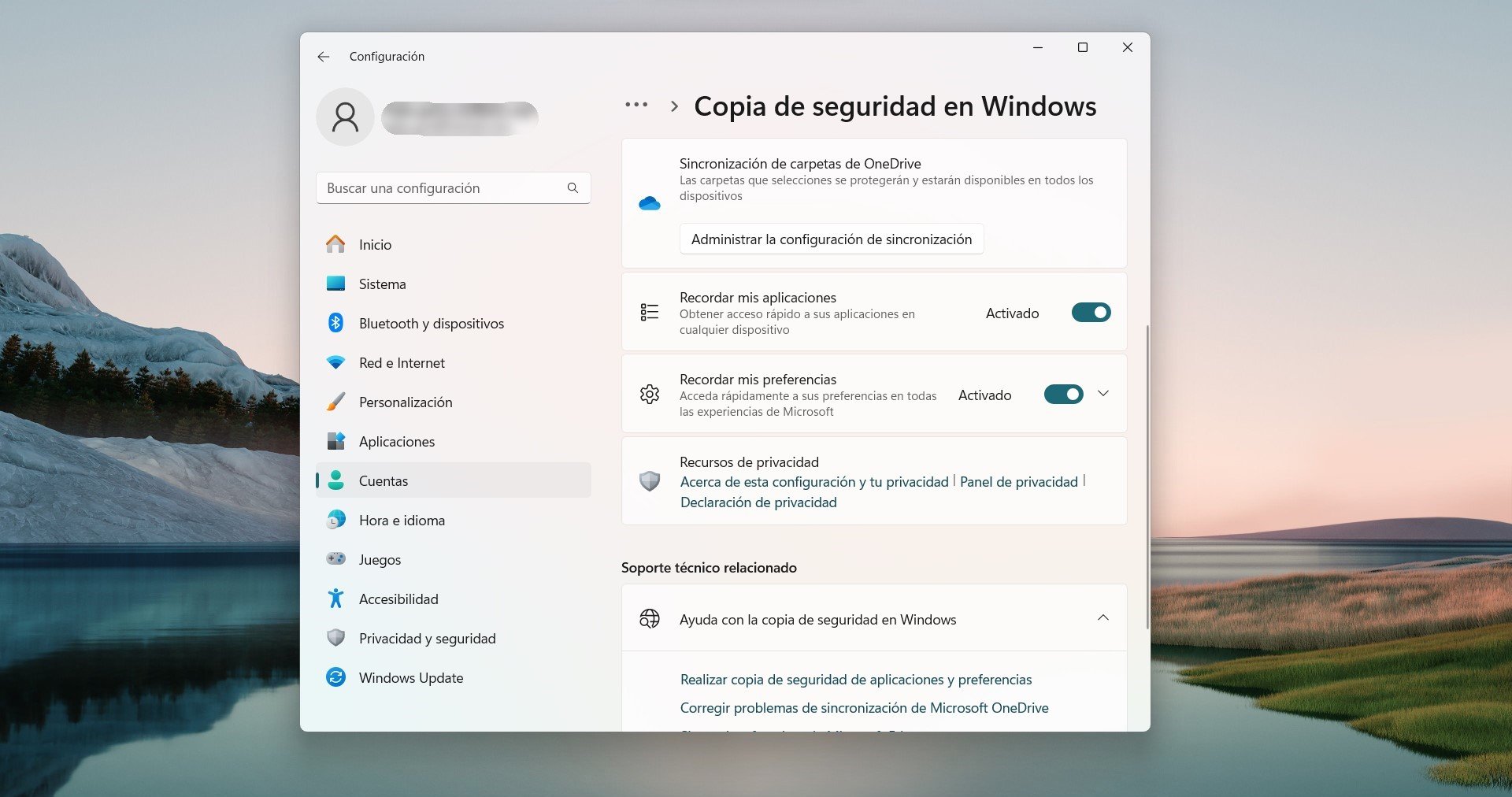The width and height of the screenshot is (1512, 797).
Task: Click the globe help icon beside Ayuda
Action: coord(650,619)
